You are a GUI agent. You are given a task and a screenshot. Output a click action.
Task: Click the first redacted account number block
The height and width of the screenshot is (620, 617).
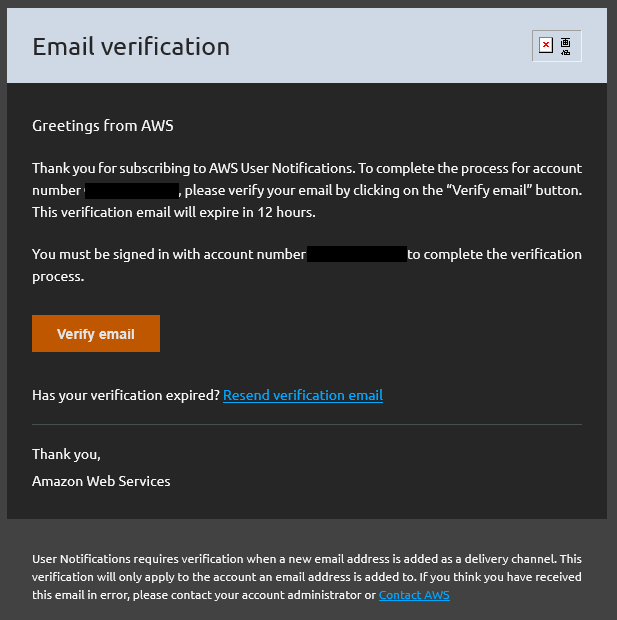tap(132, 191)
